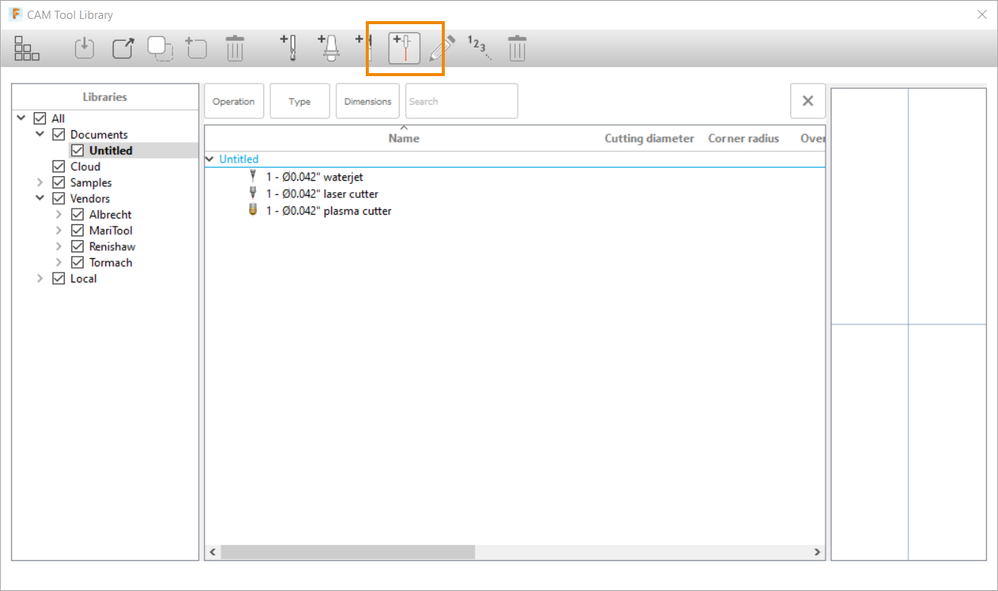Expand the Local library node
This screenshot has width=998, height=591.
click(39, 279)
